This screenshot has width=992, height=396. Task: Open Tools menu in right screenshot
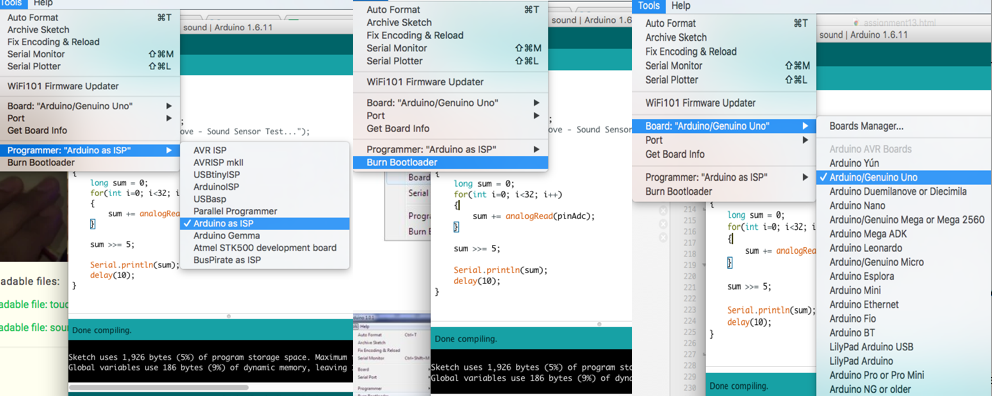(x=648, y=6)
